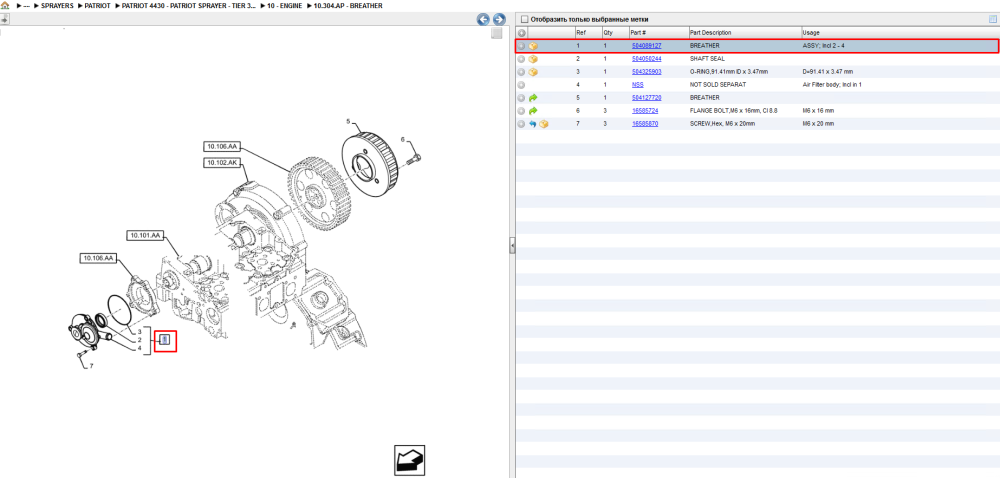Image resolution: width=1000 pixels, height=478 pixels.
Task: Open part number link 504058244
Action: click(646, 59)
